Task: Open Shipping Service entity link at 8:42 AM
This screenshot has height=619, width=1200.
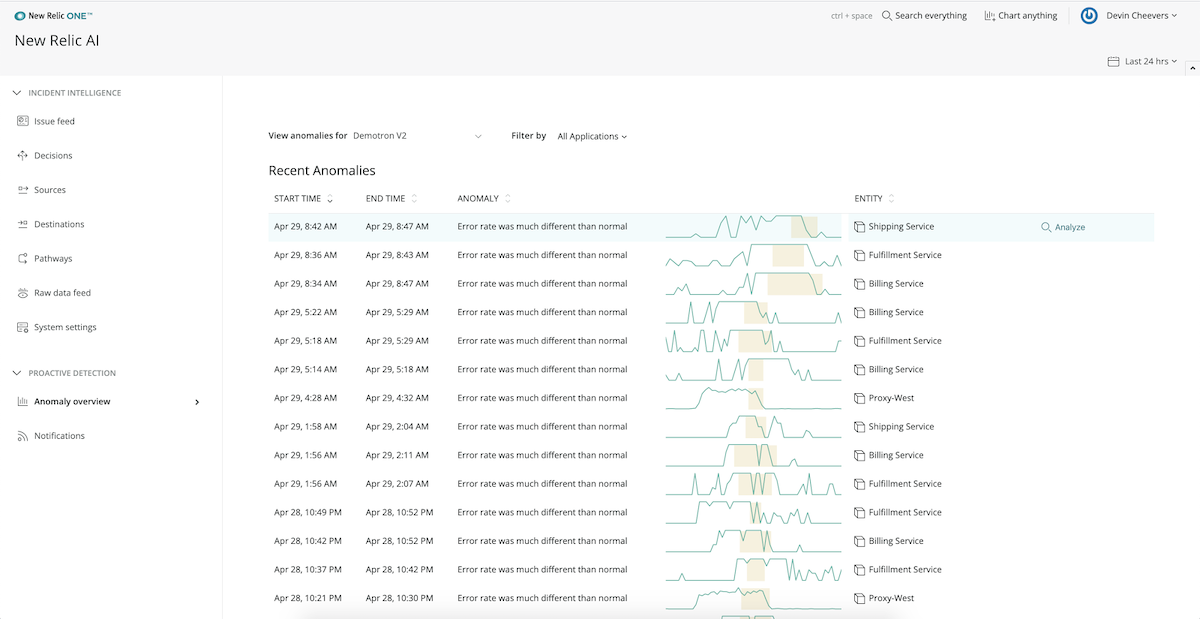Action: pyautogui.click(x=901, y=227)
